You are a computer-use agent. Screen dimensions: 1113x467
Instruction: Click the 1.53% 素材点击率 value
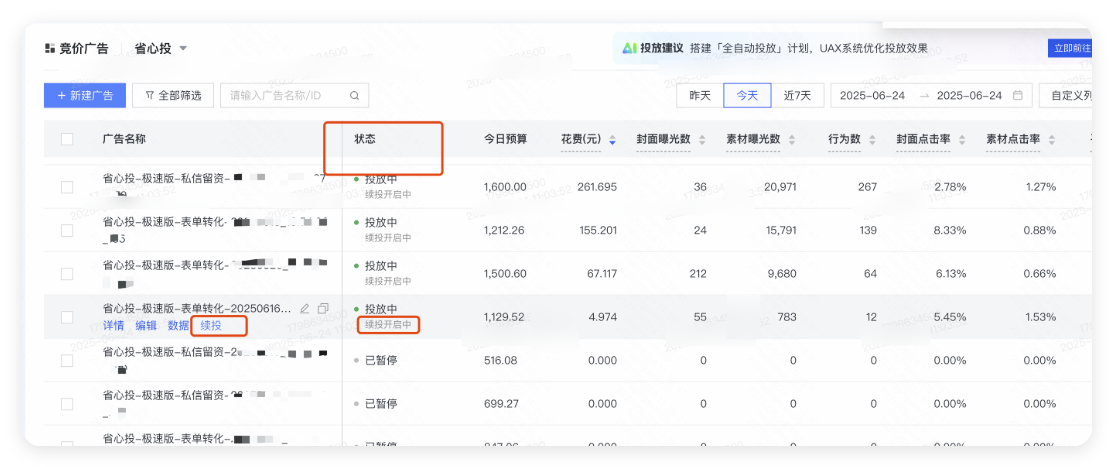point(1040,317)
